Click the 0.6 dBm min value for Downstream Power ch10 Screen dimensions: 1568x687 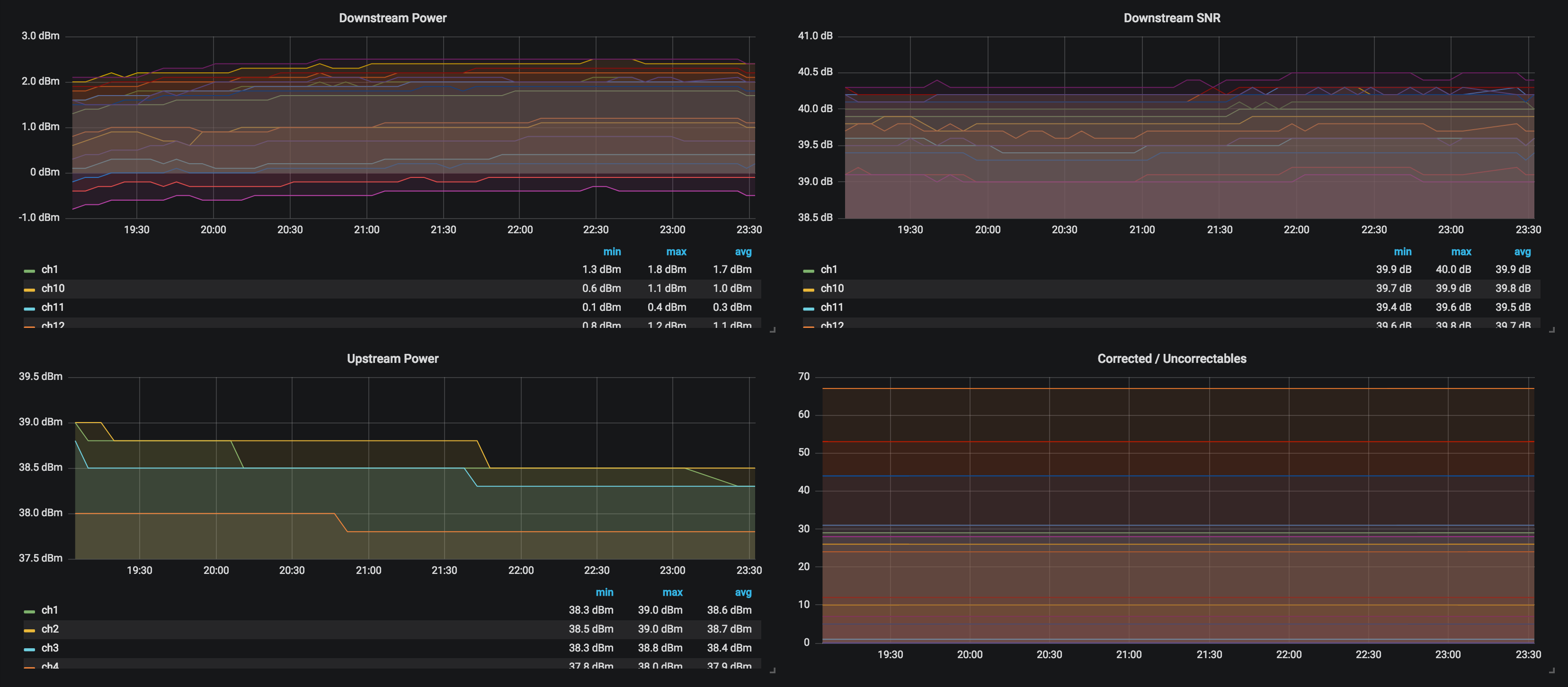pyautogui.click(x=601, y=289)
